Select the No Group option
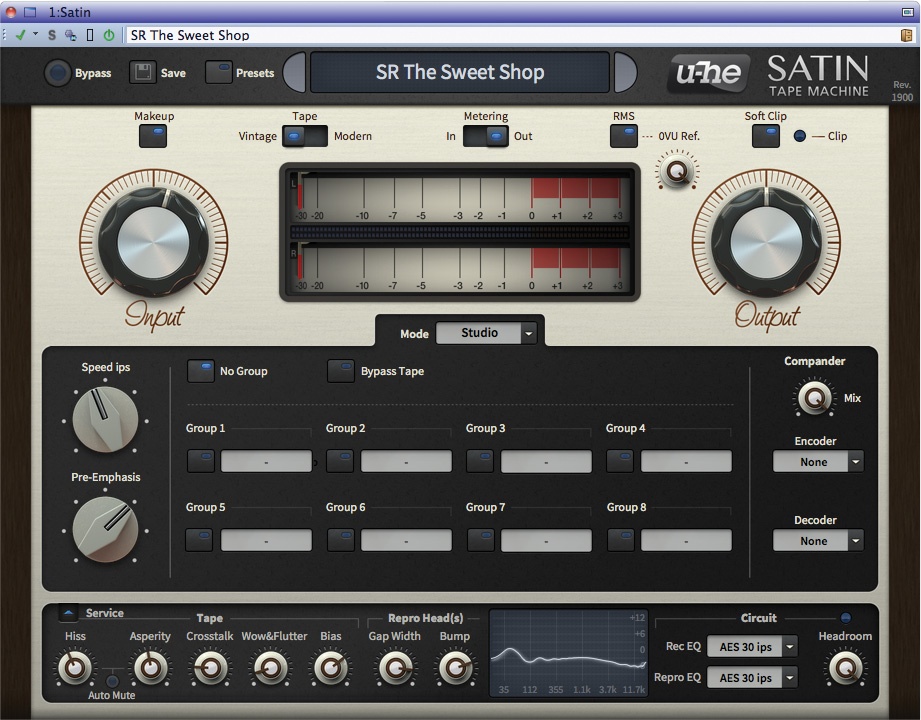This screenshot has width=921, height=720. 200,371
